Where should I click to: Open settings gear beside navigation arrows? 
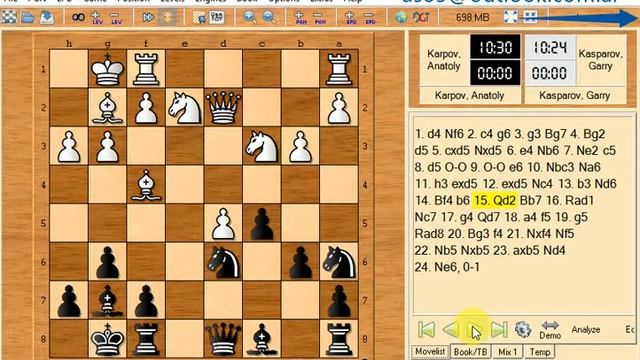(x=523, y=330)
